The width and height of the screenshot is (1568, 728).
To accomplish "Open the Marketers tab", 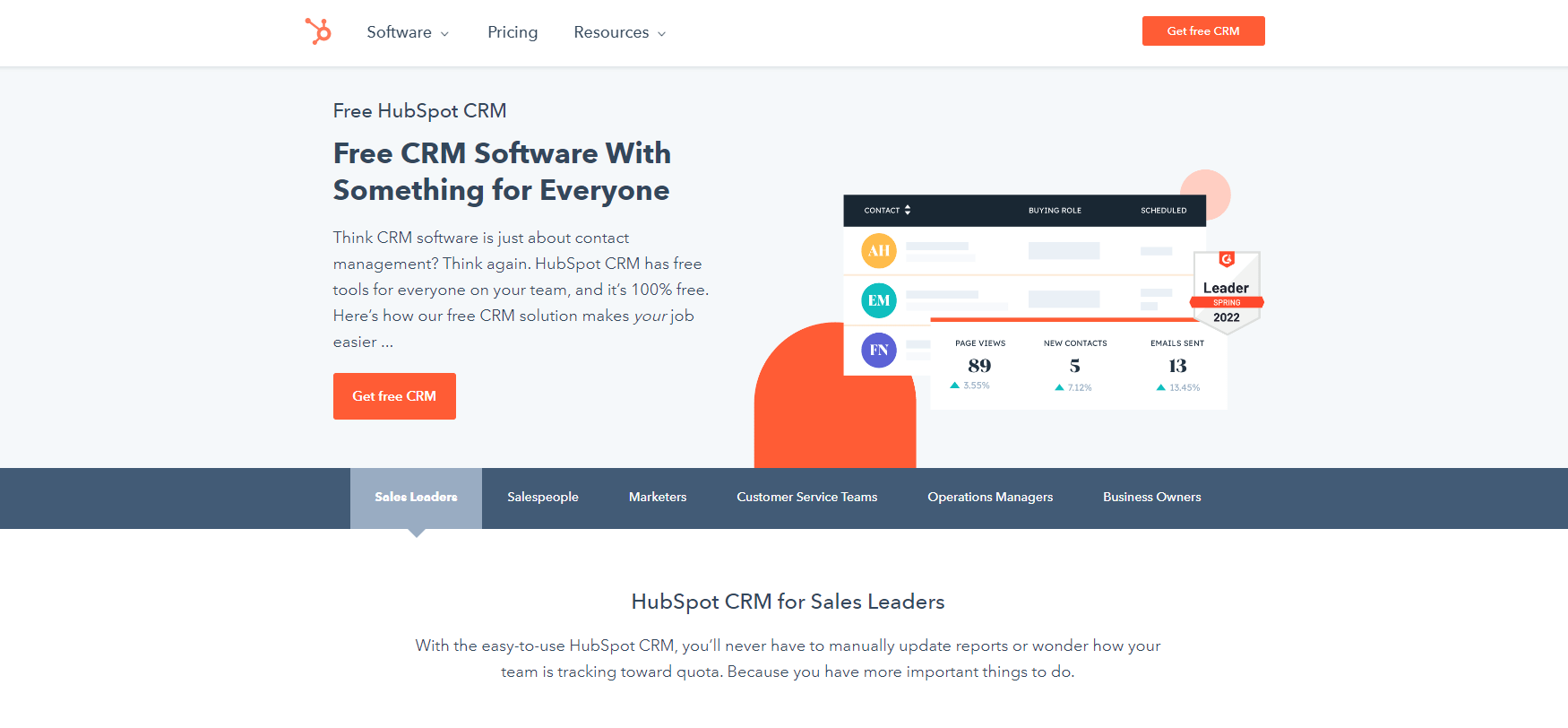I will [658, 498].
